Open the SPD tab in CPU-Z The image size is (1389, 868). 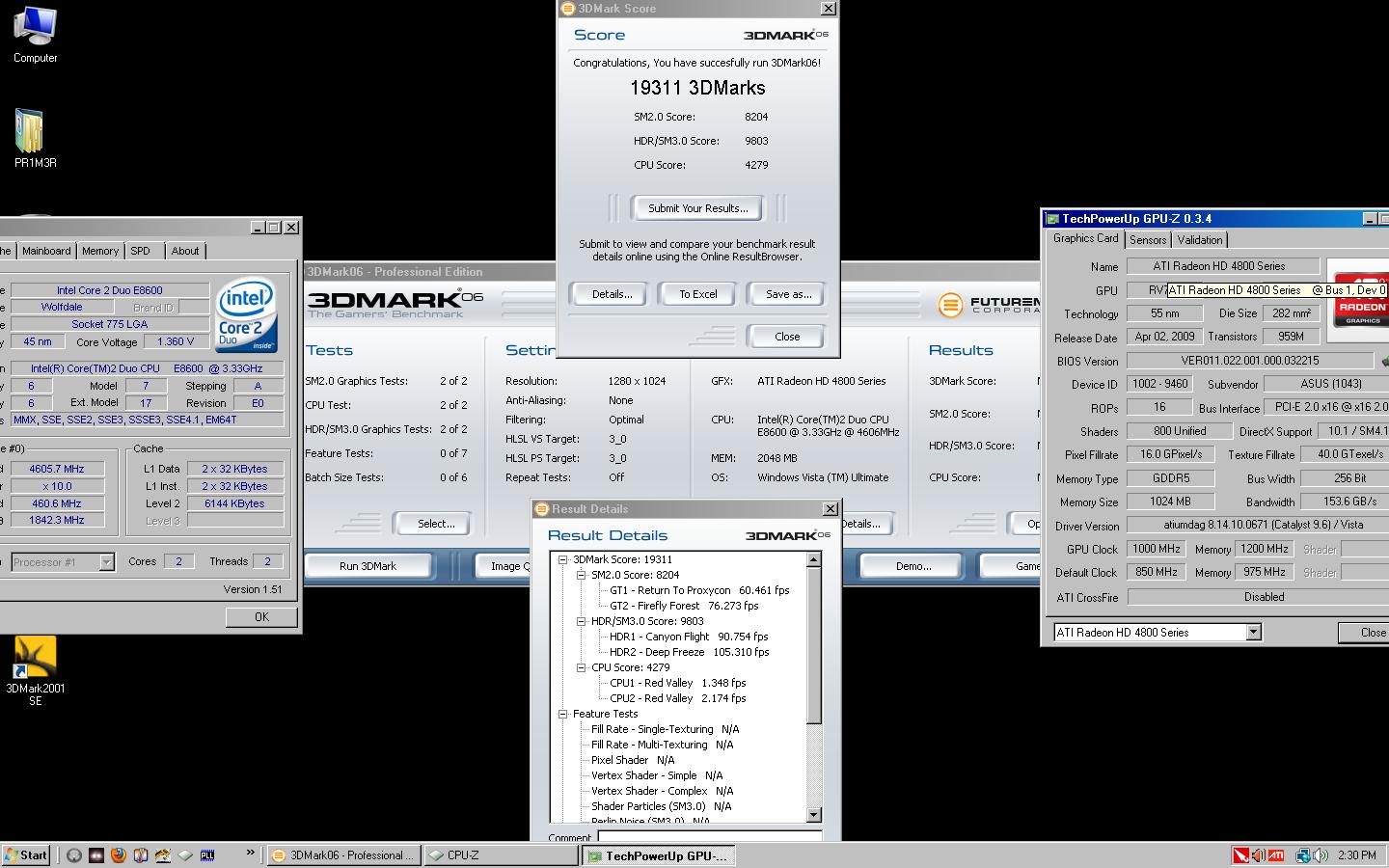[x=141, y=251]
